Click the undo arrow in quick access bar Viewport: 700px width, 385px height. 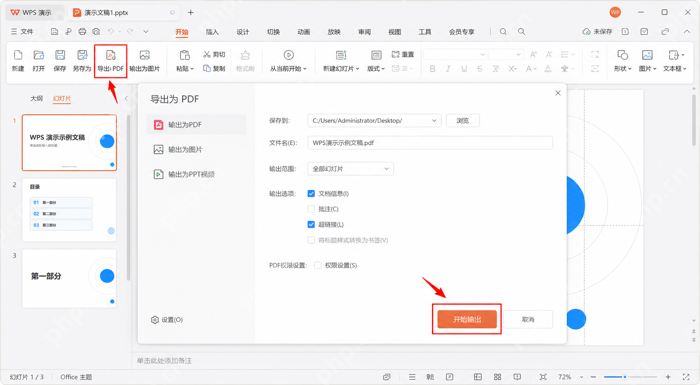click(111, 32)
